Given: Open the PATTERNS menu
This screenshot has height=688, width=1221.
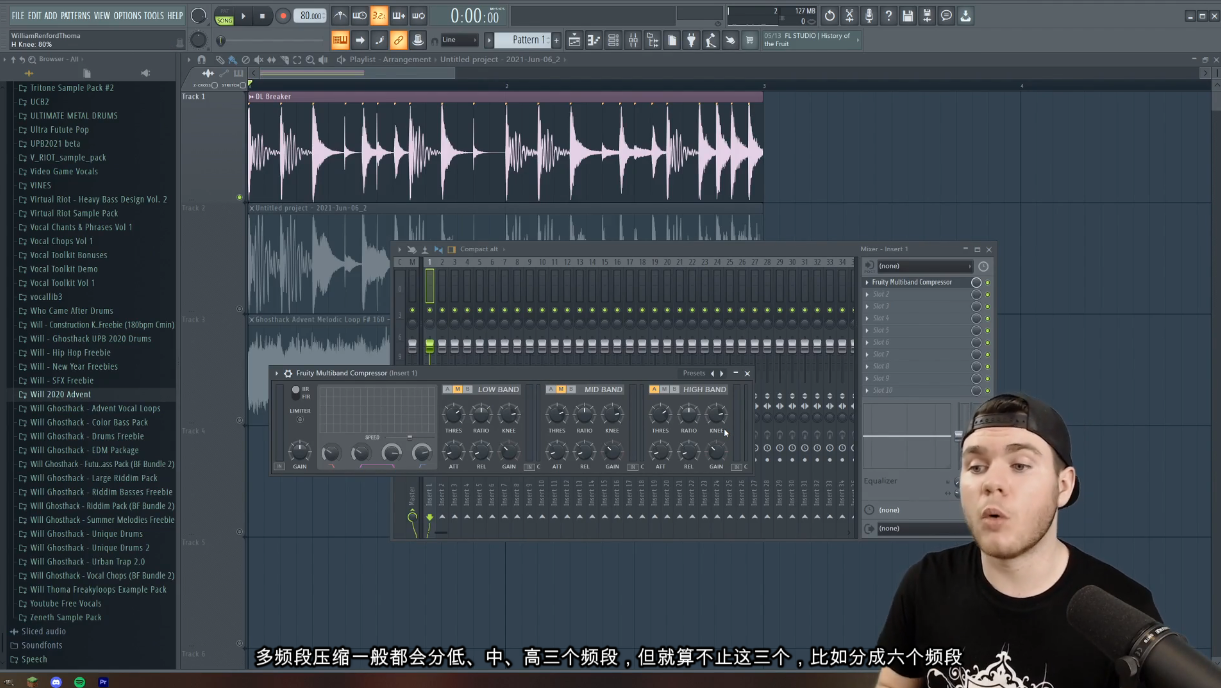Looking at the screenshot, I should tap(75, 16).
